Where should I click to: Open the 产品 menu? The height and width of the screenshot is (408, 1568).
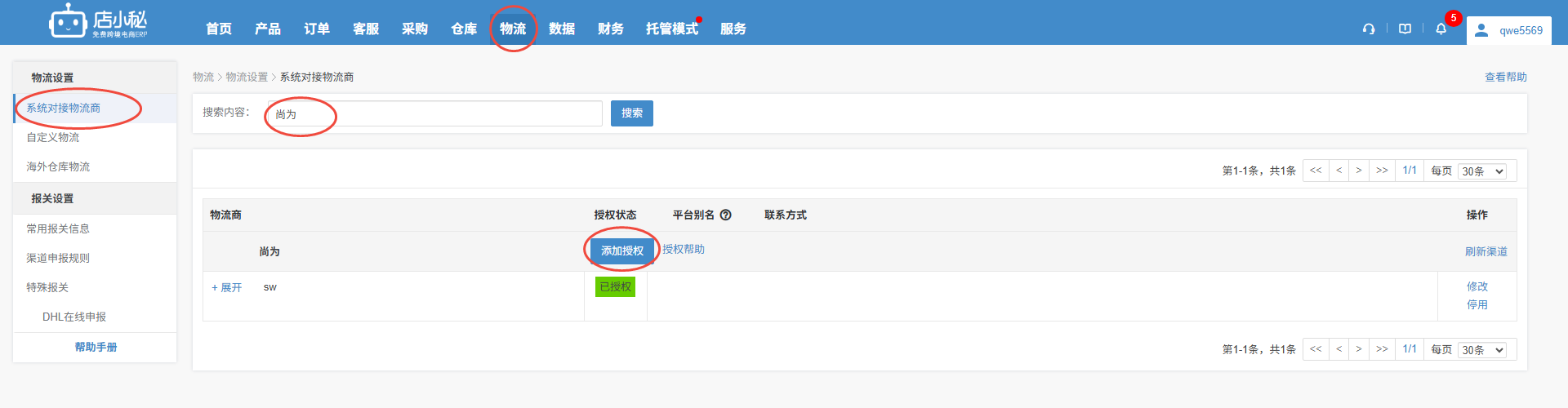pyautogui.click(x=268, y=29)
